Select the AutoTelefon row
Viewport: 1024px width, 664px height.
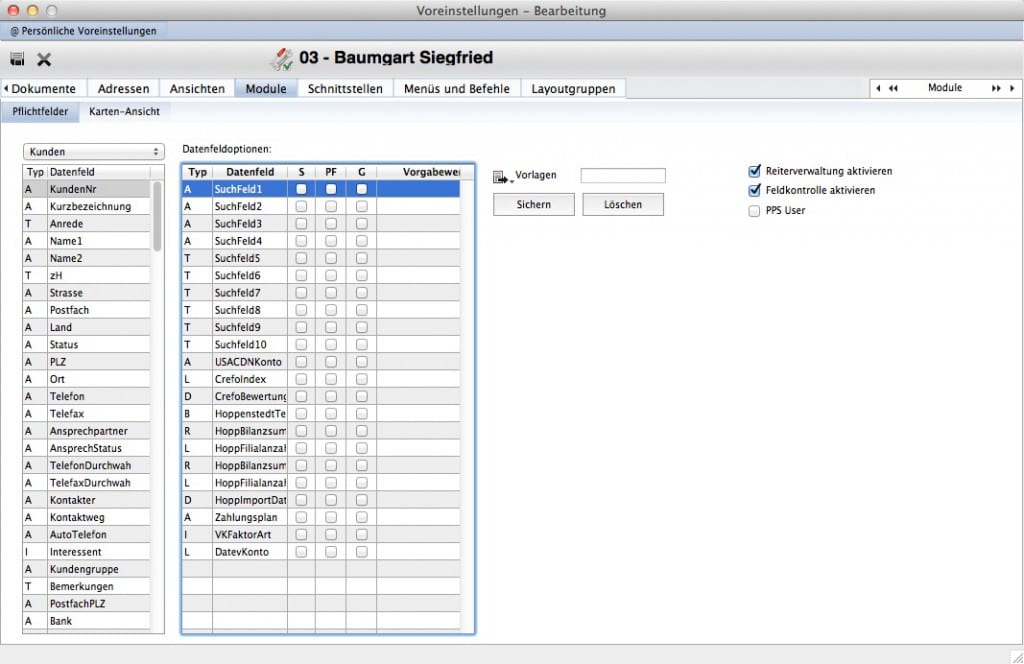[86, 534]
